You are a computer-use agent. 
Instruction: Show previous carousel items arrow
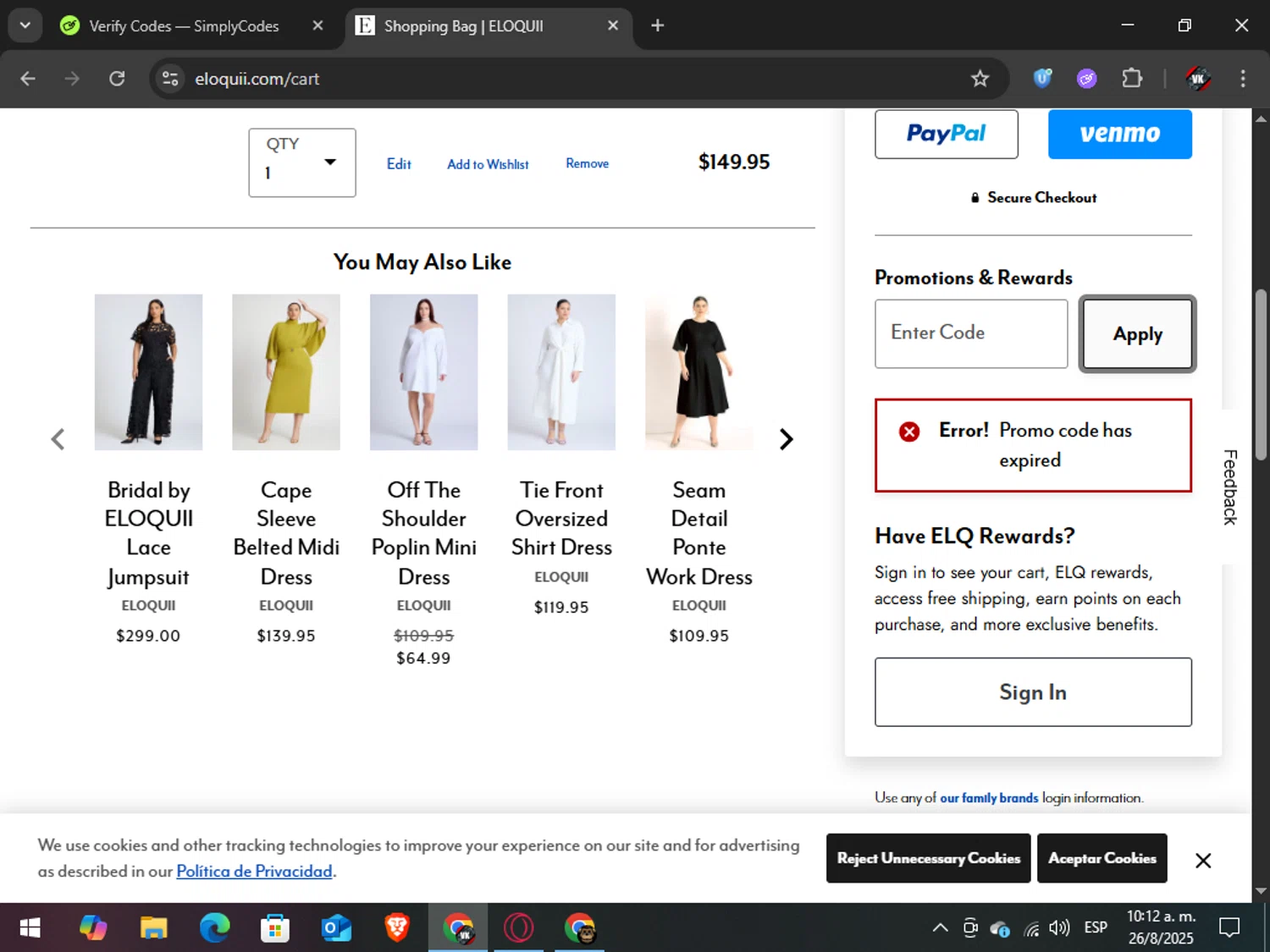click(58, 439)
